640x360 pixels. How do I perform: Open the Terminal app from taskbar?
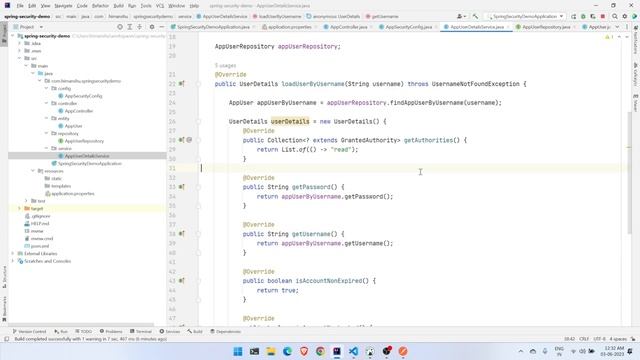click(254, 351)
